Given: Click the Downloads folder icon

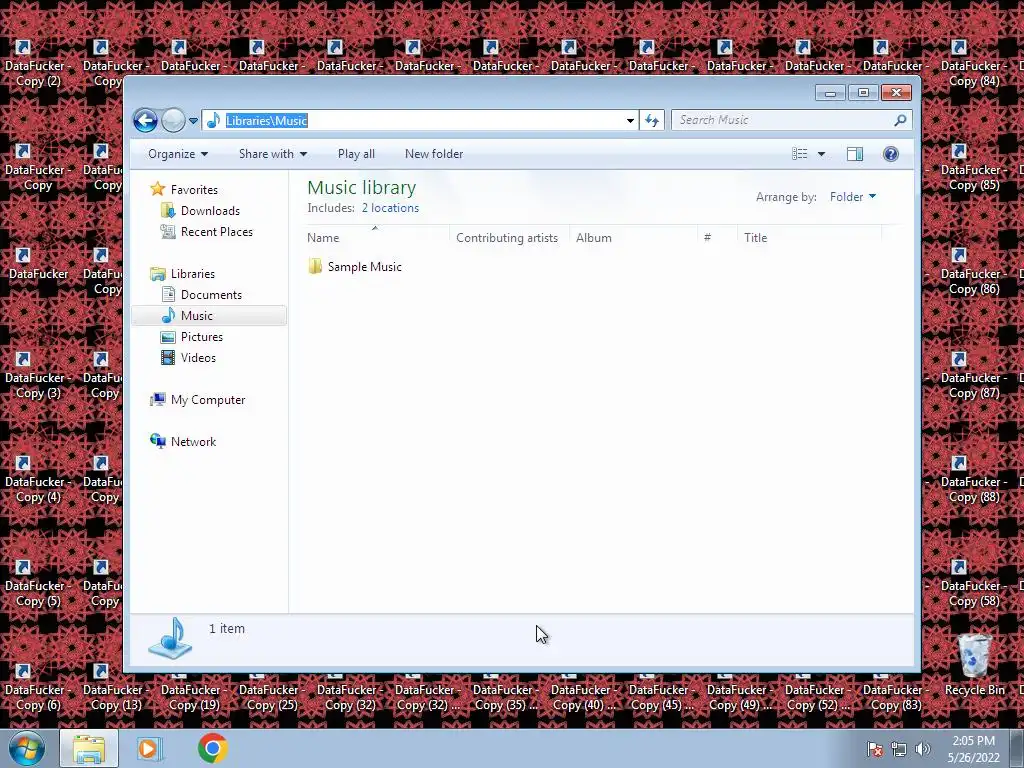Looking at the screenshot, I should pos(168,210).
